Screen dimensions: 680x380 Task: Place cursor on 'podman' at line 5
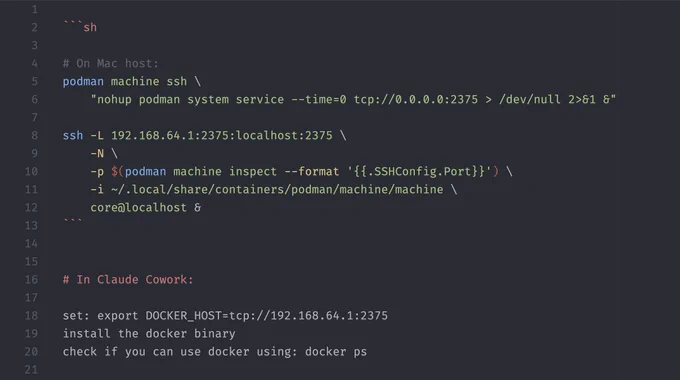pyautogui.click(x=83, y=82)
